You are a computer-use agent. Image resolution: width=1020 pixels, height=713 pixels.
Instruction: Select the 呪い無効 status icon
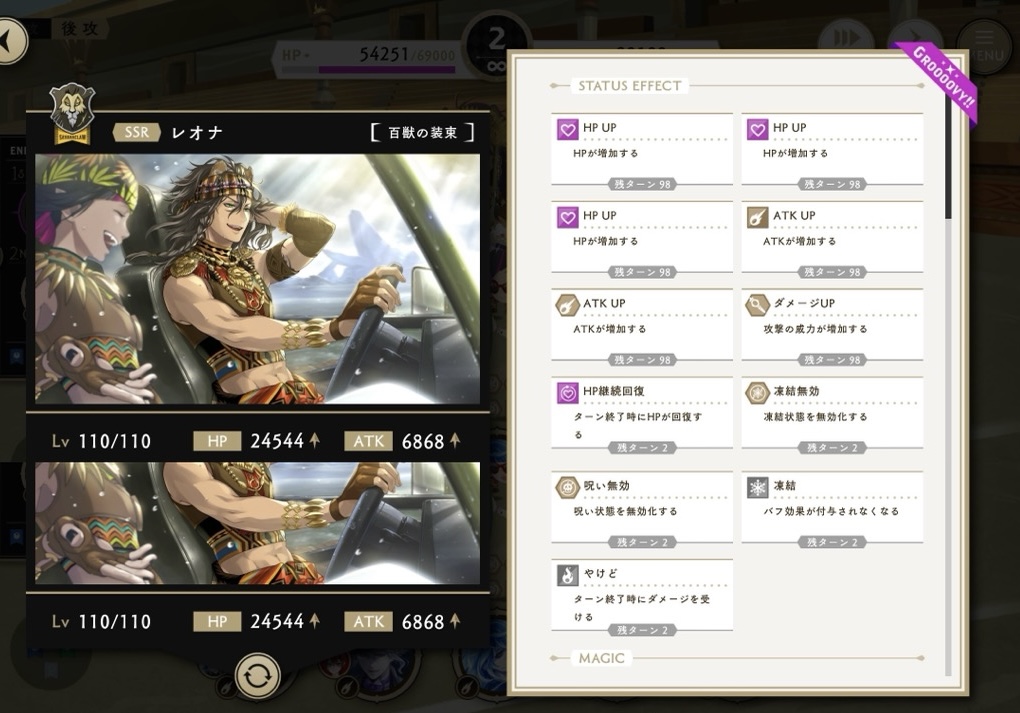567,487
